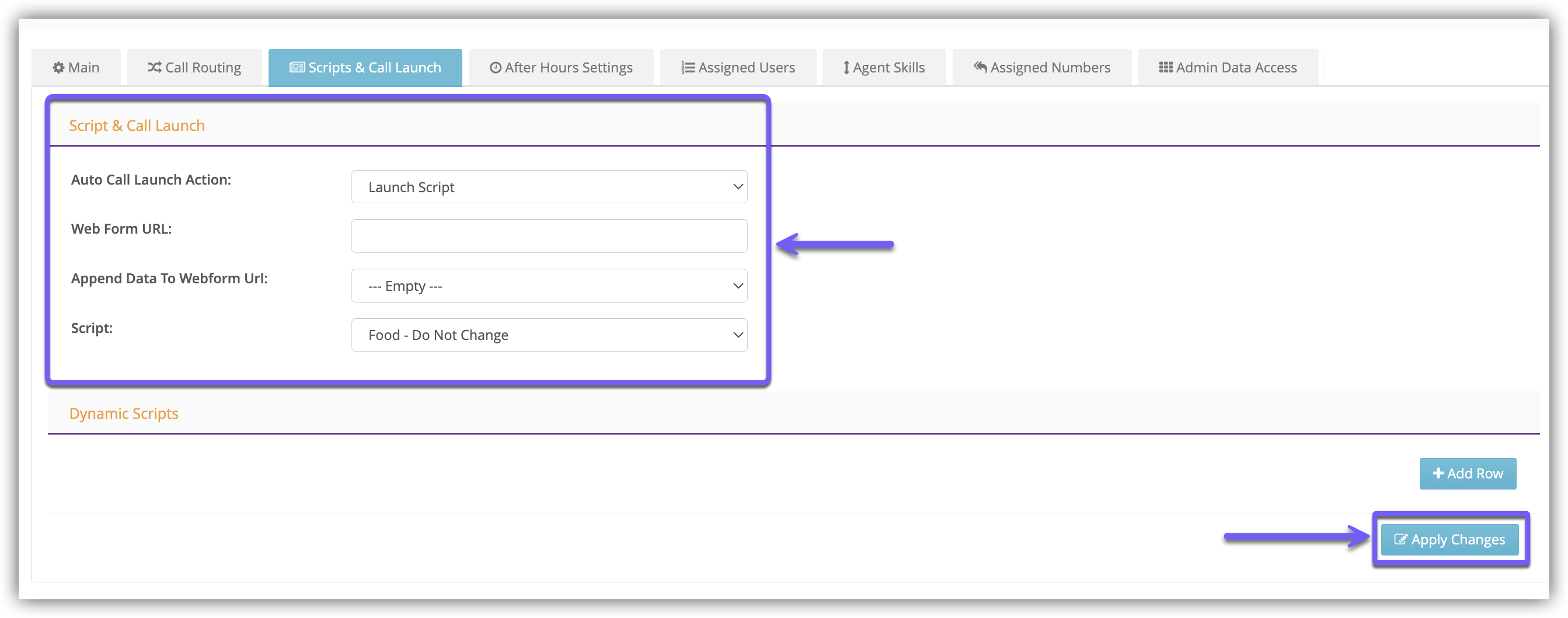Open the Admin Data Access tab
1568x618 pixels.
tap(1228, 68)
